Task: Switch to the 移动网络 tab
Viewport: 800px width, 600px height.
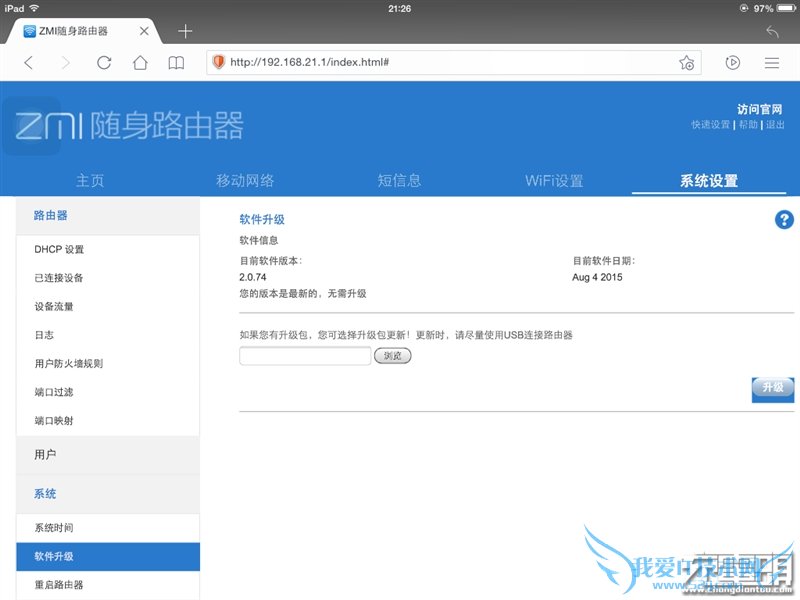Action: [x=245, y=181]
